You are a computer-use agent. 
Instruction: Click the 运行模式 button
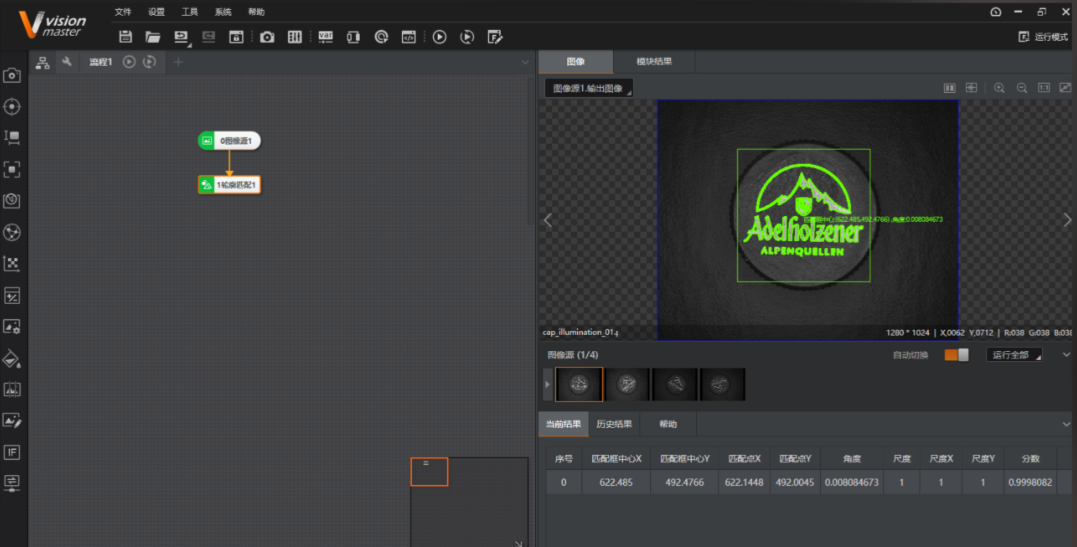(1043, 37)
